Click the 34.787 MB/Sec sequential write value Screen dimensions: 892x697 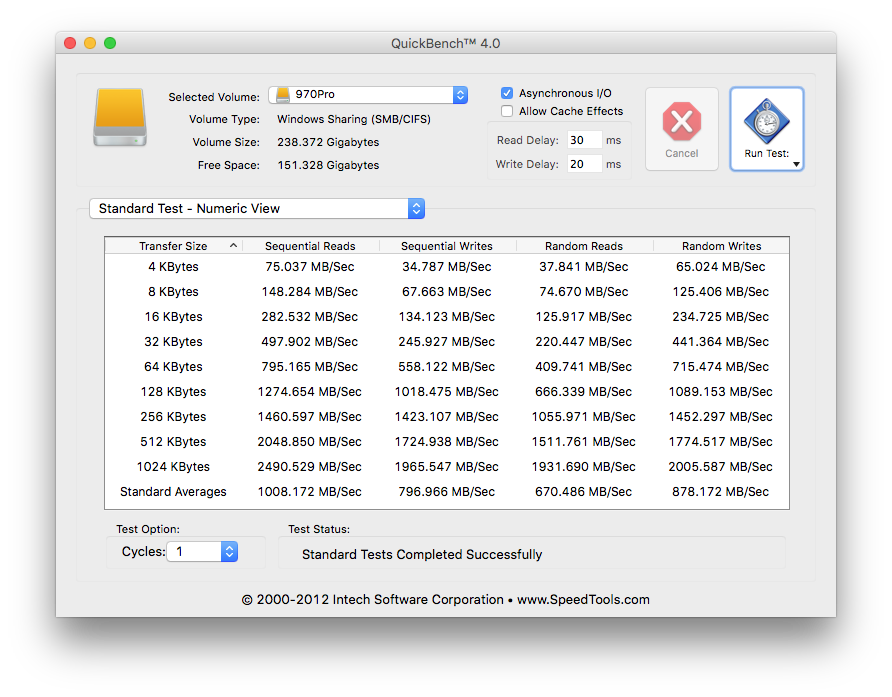pos(447,266)
